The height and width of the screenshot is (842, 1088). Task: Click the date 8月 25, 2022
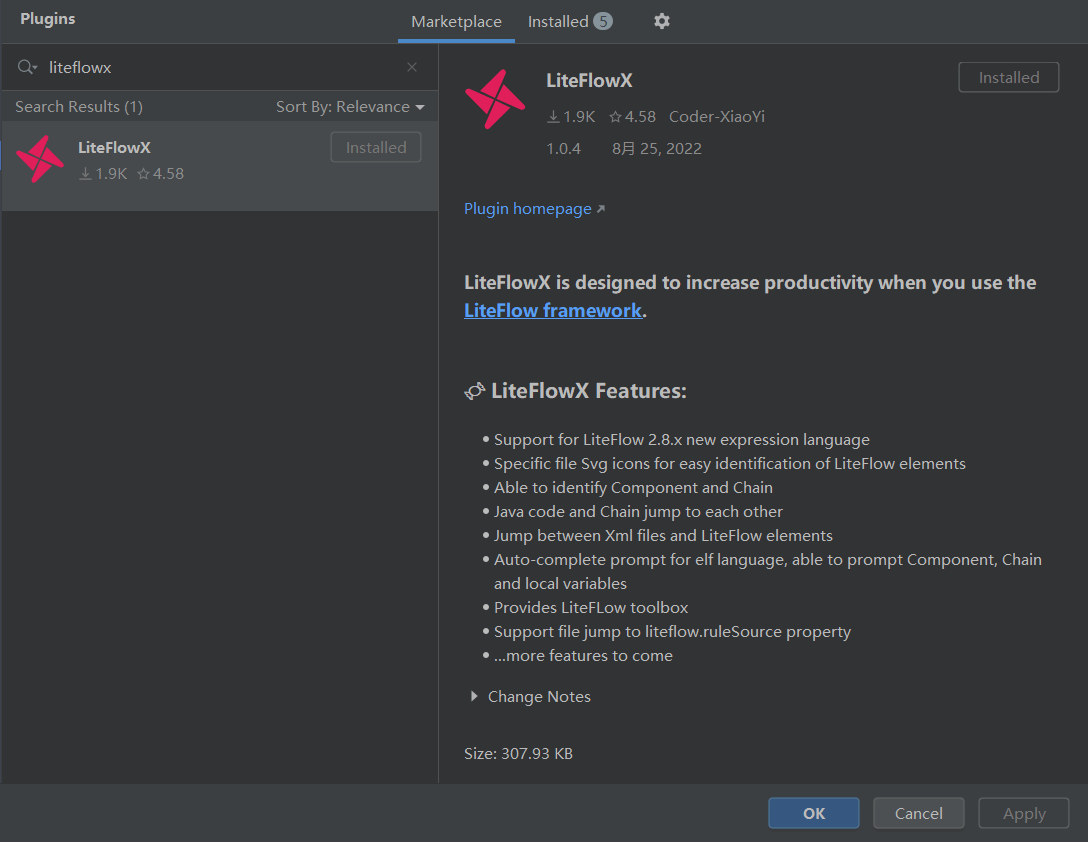click(x=656, y=149)
